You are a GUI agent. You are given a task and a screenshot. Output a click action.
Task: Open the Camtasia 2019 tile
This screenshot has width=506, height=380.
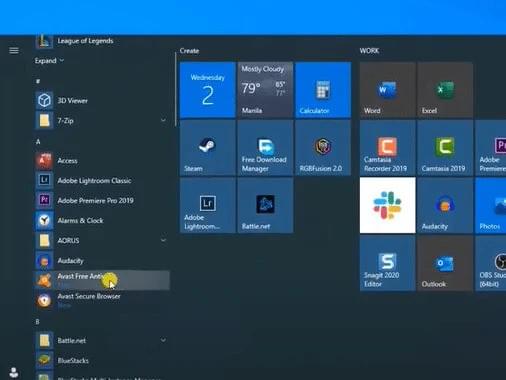445,148
